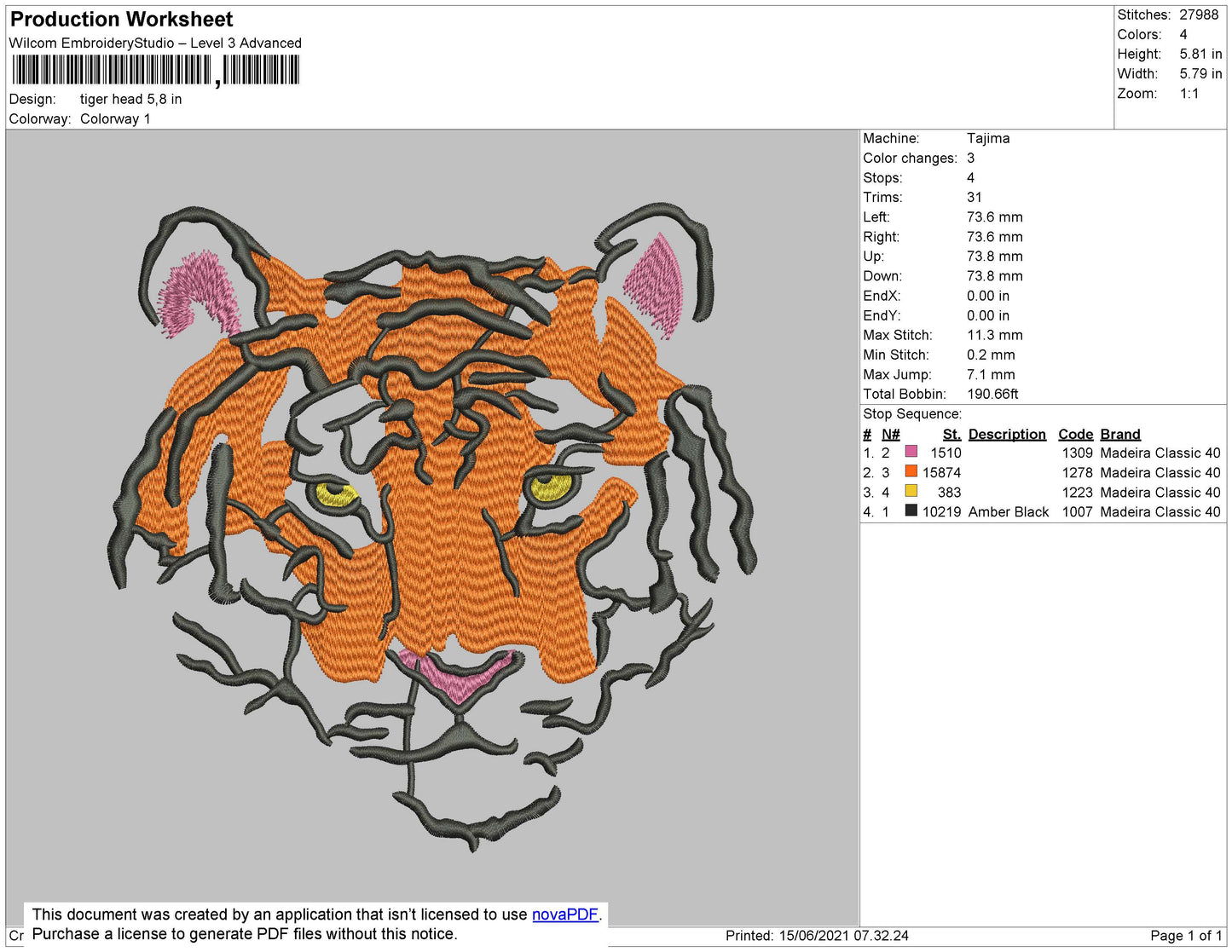Select stitch count 15874 in stop sequence

coord(941,472)
